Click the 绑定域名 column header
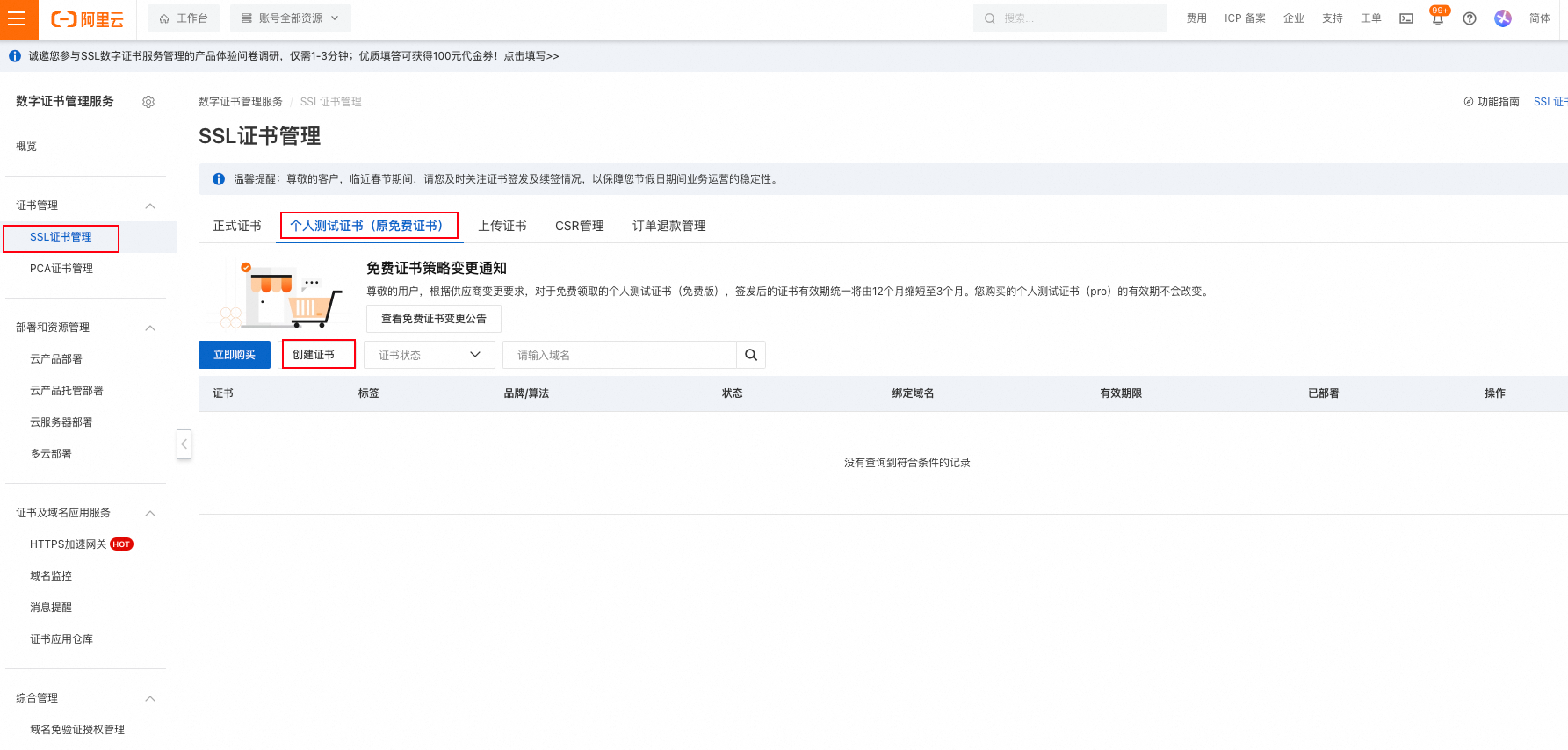 click(914, 393)
